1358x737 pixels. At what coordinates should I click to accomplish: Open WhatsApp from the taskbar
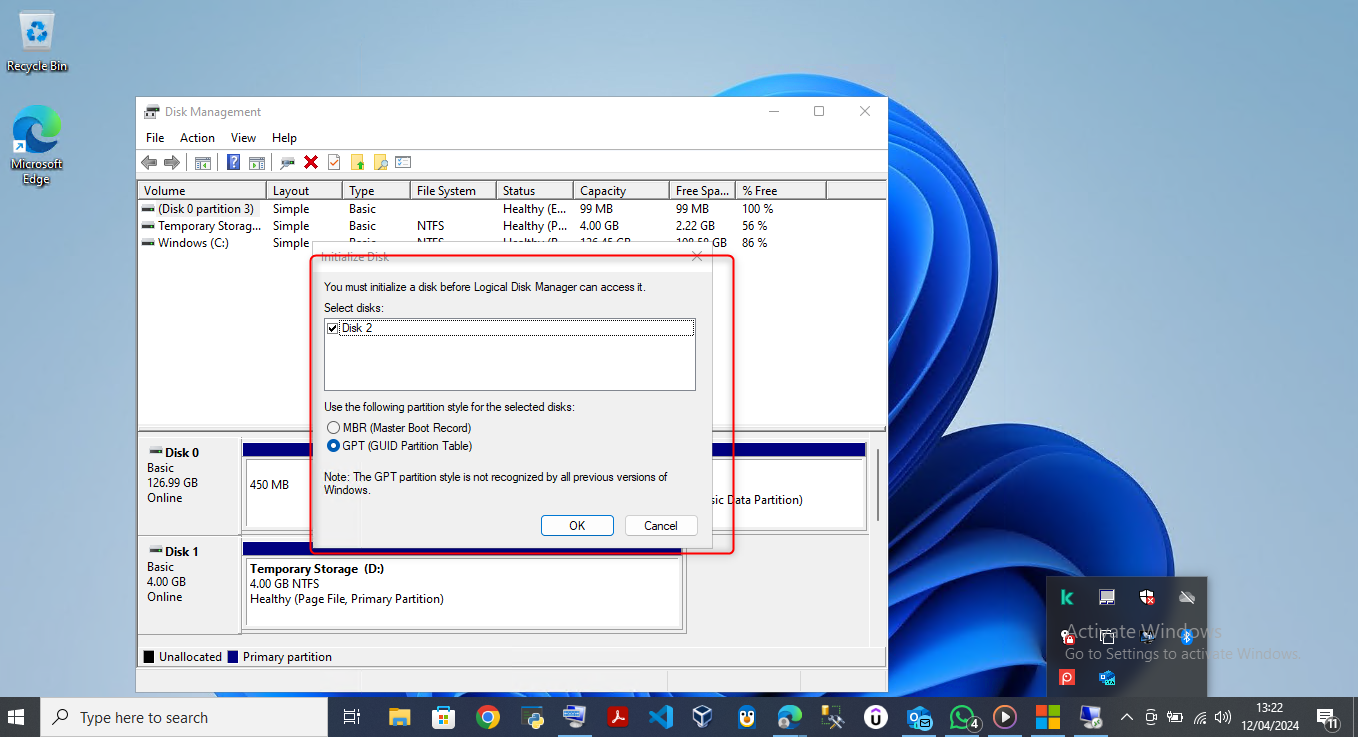(963, 717)
